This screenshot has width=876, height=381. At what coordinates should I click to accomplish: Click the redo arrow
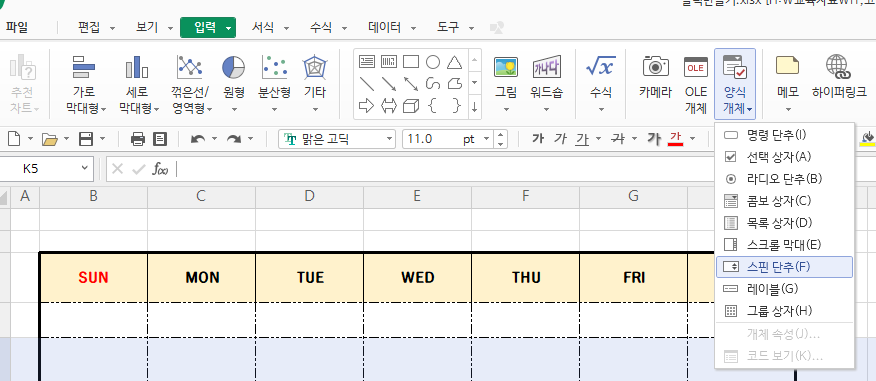click(234, 139)
